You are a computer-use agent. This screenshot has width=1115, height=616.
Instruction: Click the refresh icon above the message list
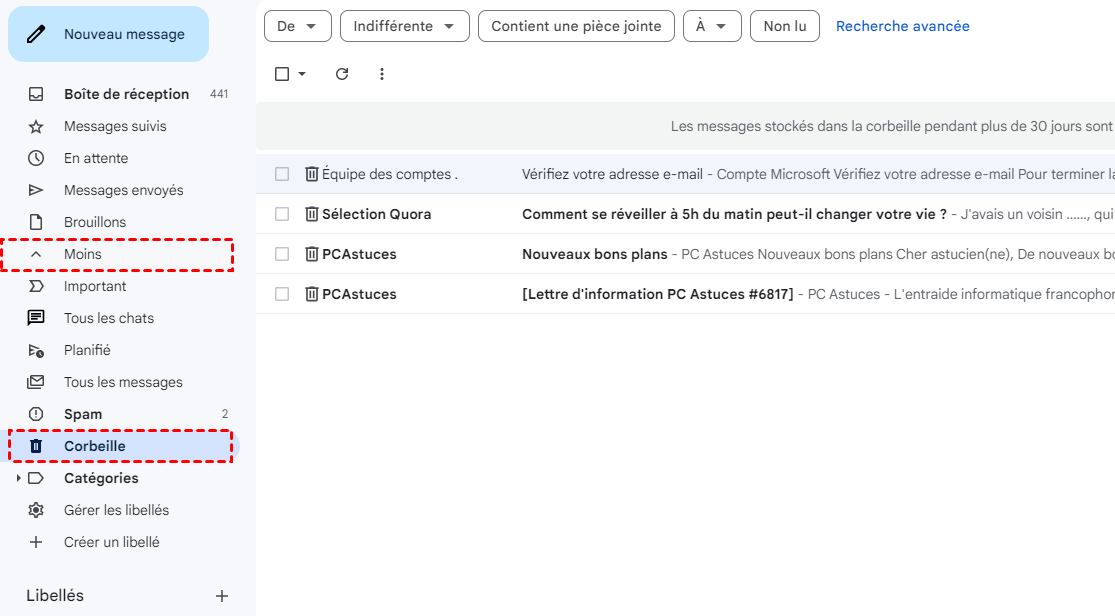click(342, 74)
